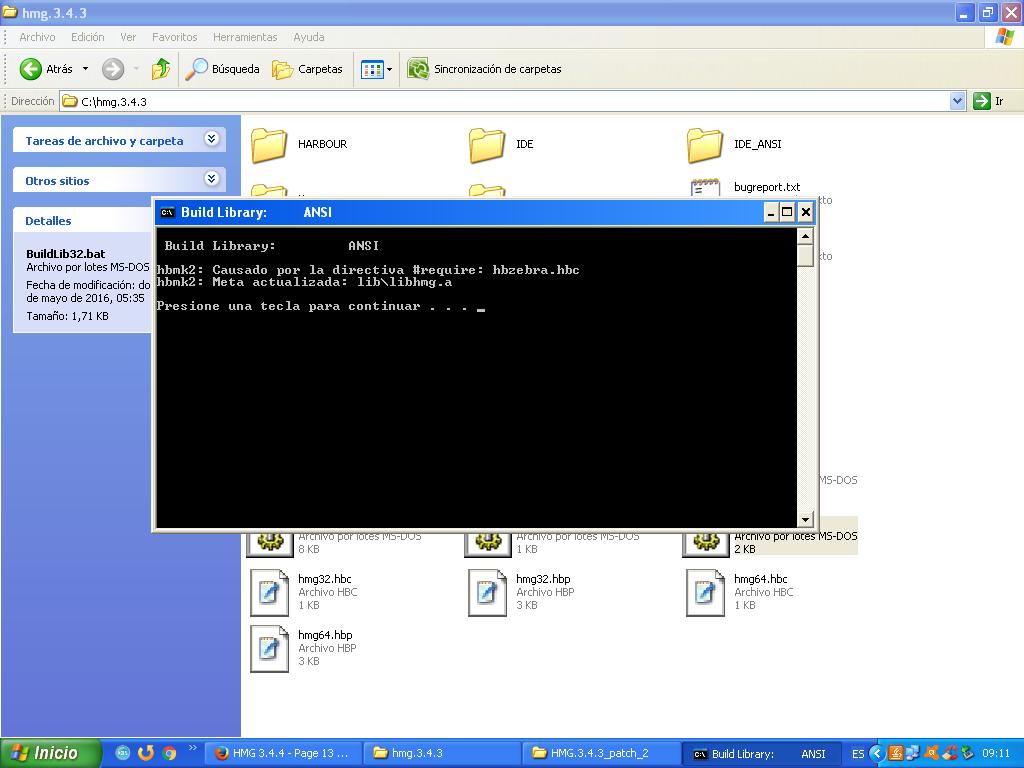Click the BuildLib32.bat name in Detalles
The height and width of the screenshot is (768, 1024).
tap(65, 254)
